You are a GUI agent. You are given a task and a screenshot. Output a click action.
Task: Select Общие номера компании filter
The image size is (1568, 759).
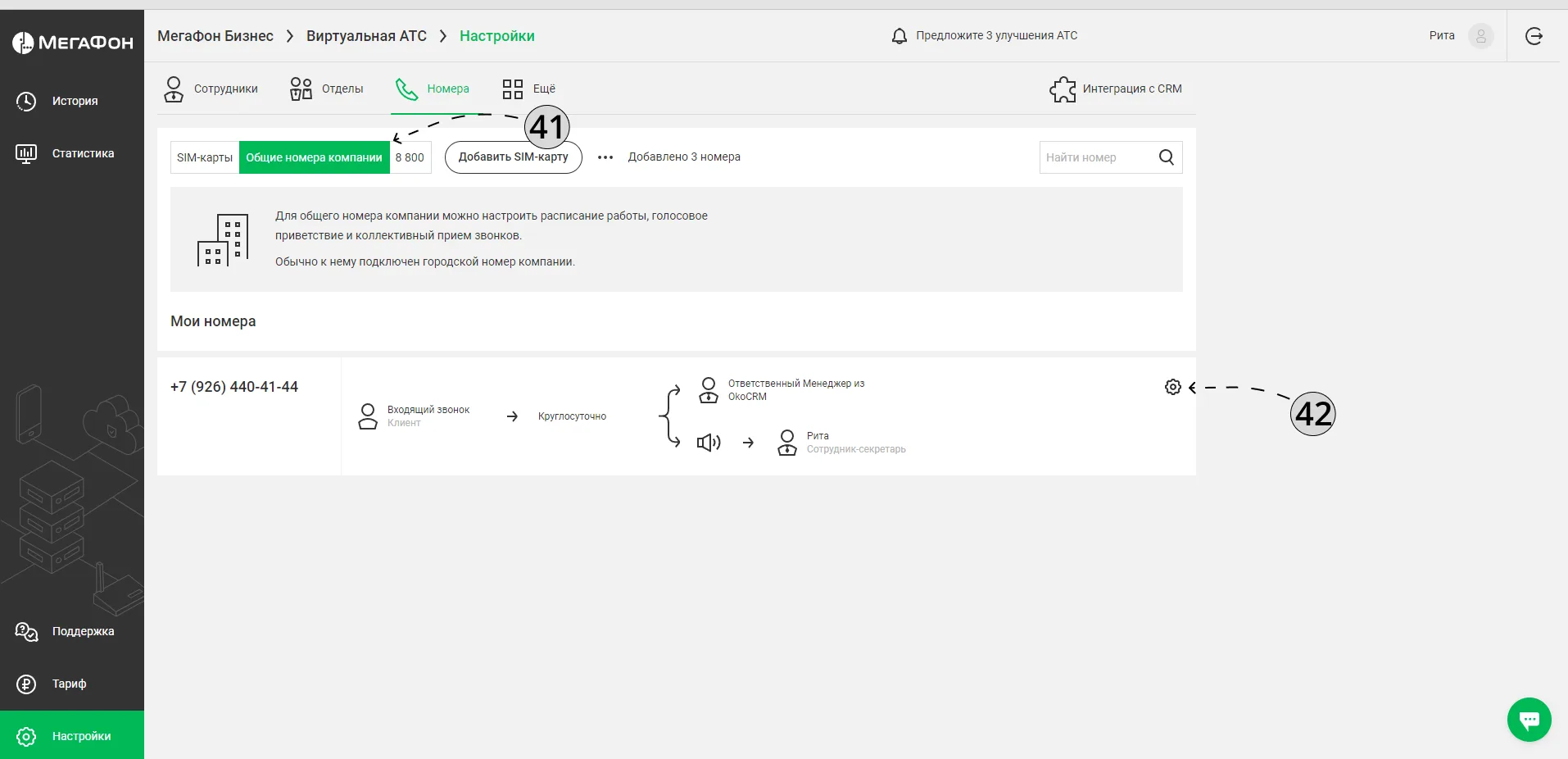[x=314, y=157]
